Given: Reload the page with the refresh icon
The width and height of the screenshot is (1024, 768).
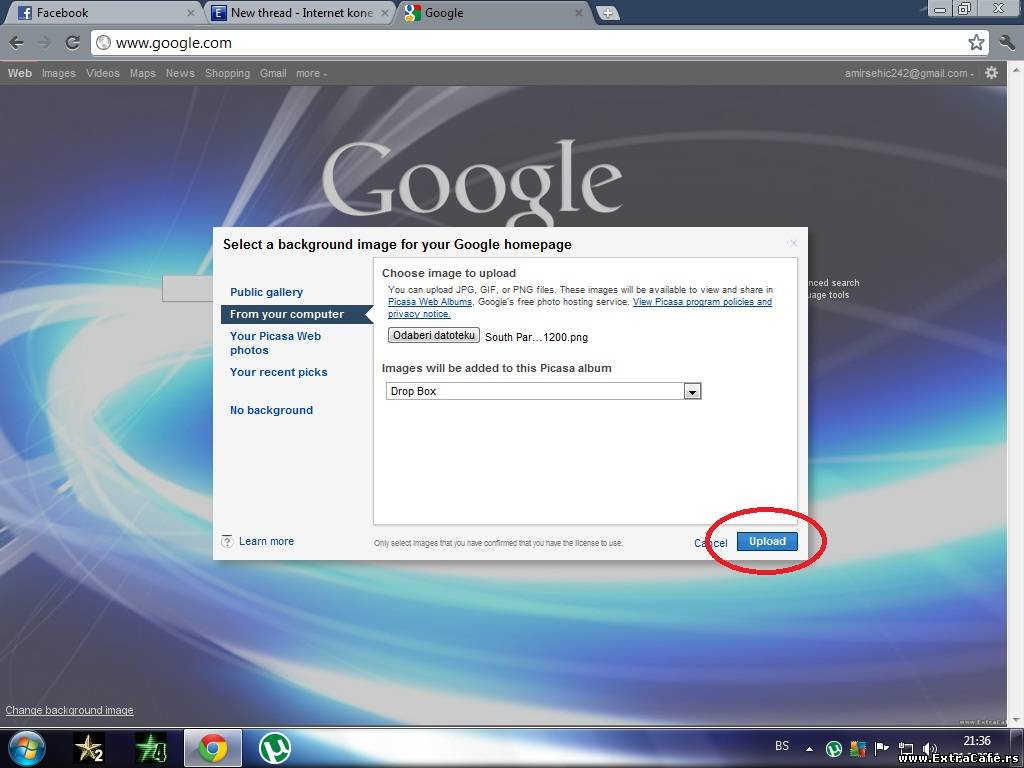Looking at the screenshot, I should click(72, 43).
